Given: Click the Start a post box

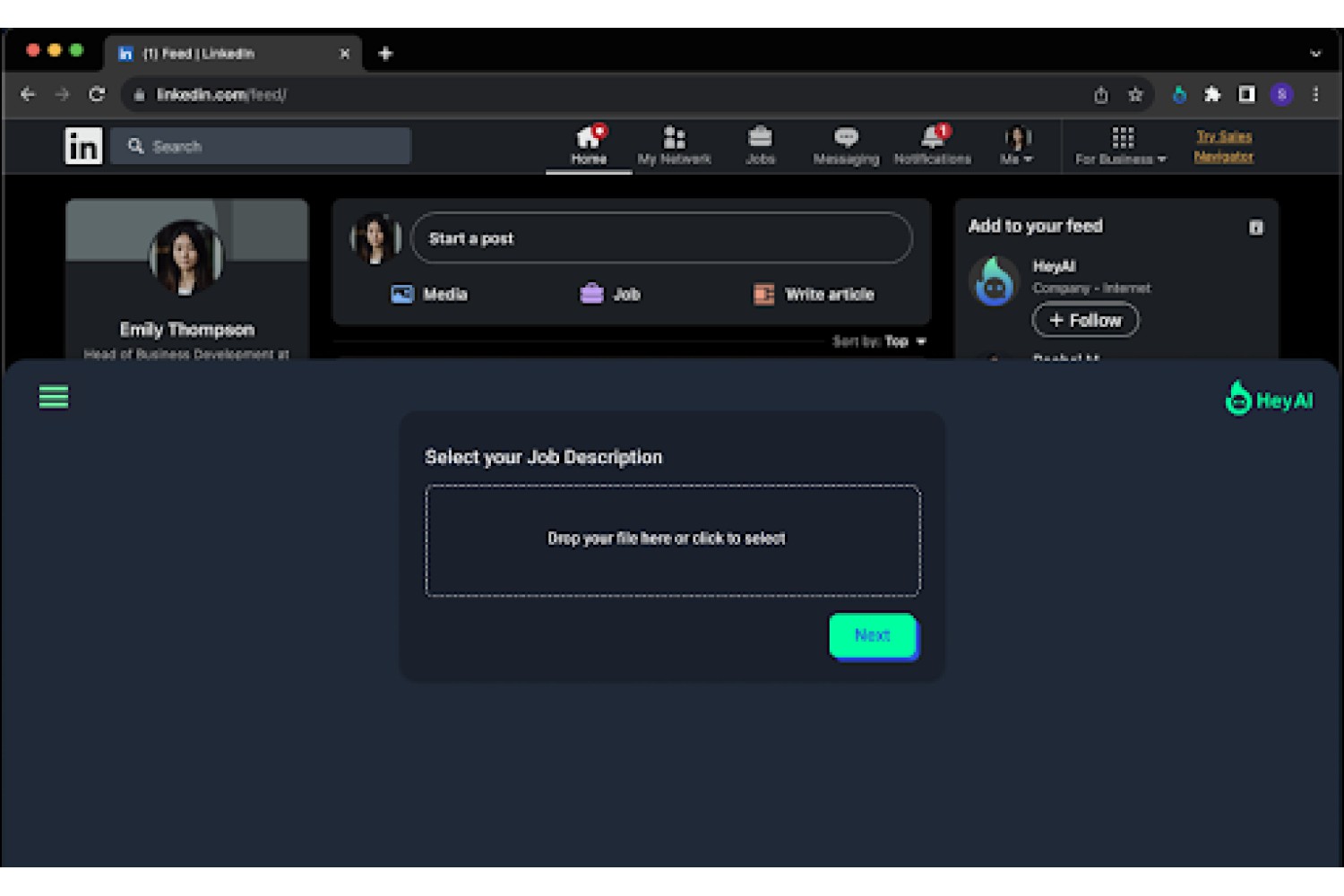Looking at the screenshot, I should [661, 238].
